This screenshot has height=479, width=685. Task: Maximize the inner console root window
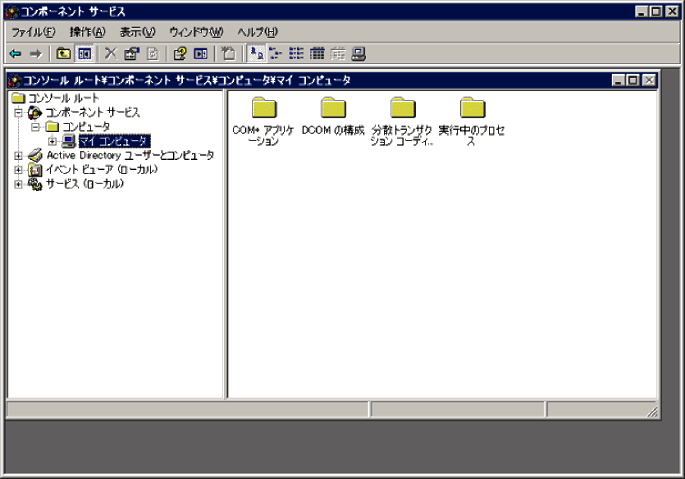(x=633, y=80)
